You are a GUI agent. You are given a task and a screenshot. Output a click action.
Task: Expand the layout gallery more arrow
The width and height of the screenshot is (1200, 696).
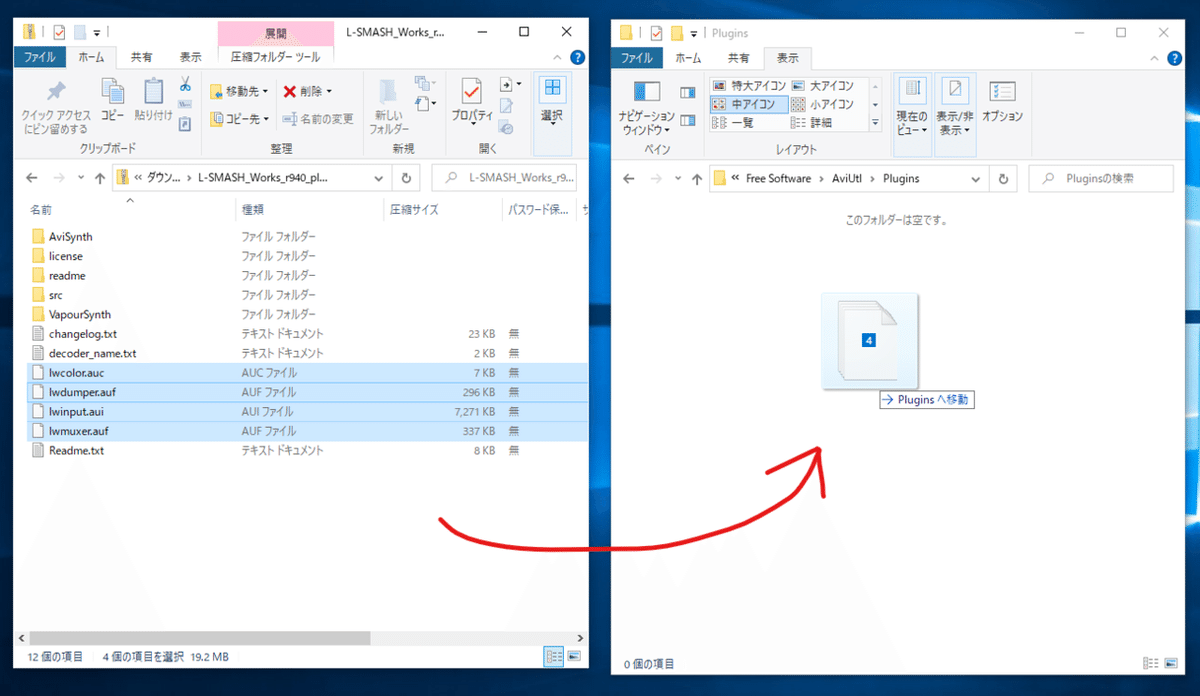tap(876, 122)
